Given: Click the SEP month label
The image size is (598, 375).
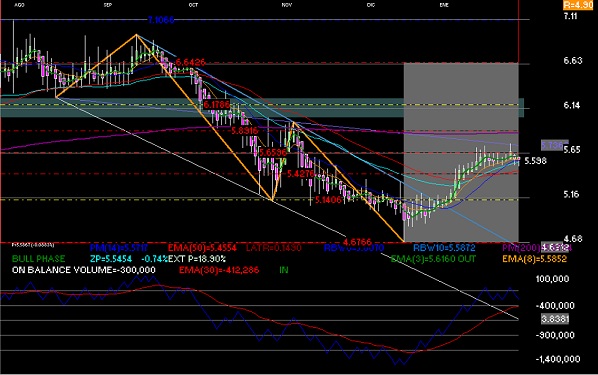Looking at the screenshot, I should 108,5.
